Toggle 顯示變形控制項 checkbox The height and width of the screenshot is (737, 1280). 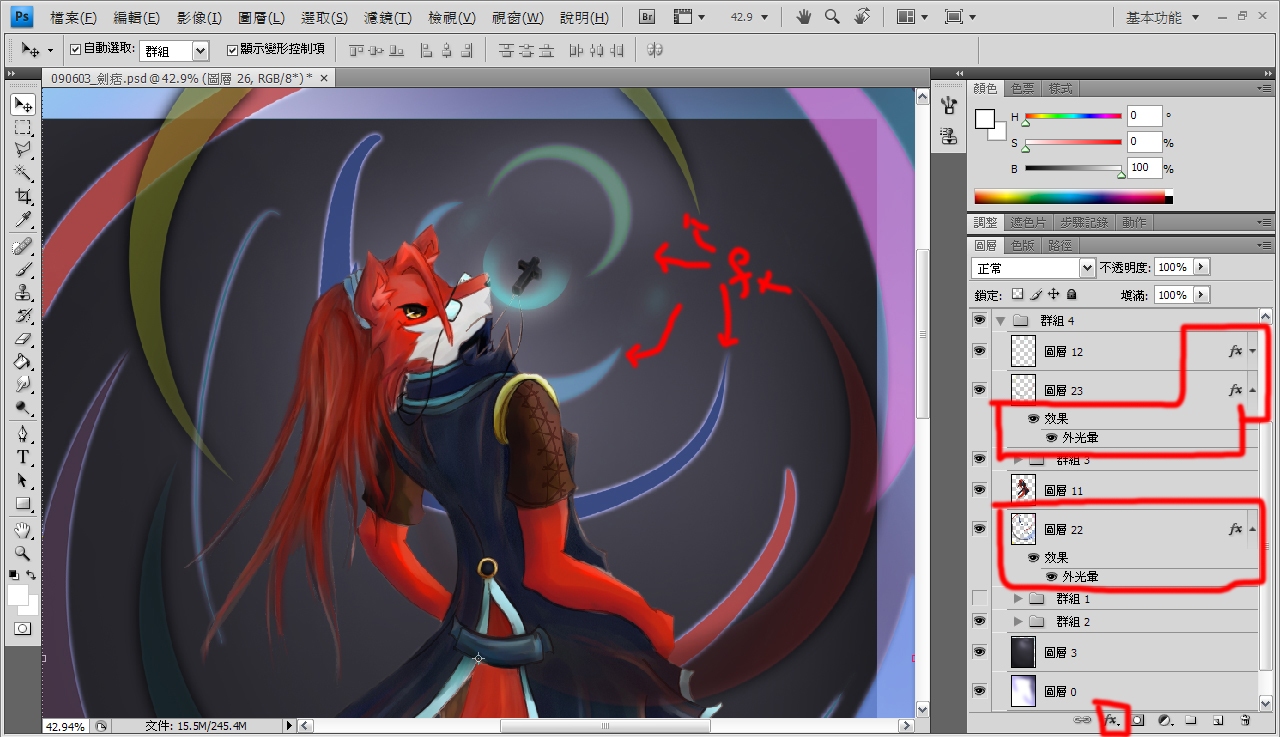coord(233,49)
